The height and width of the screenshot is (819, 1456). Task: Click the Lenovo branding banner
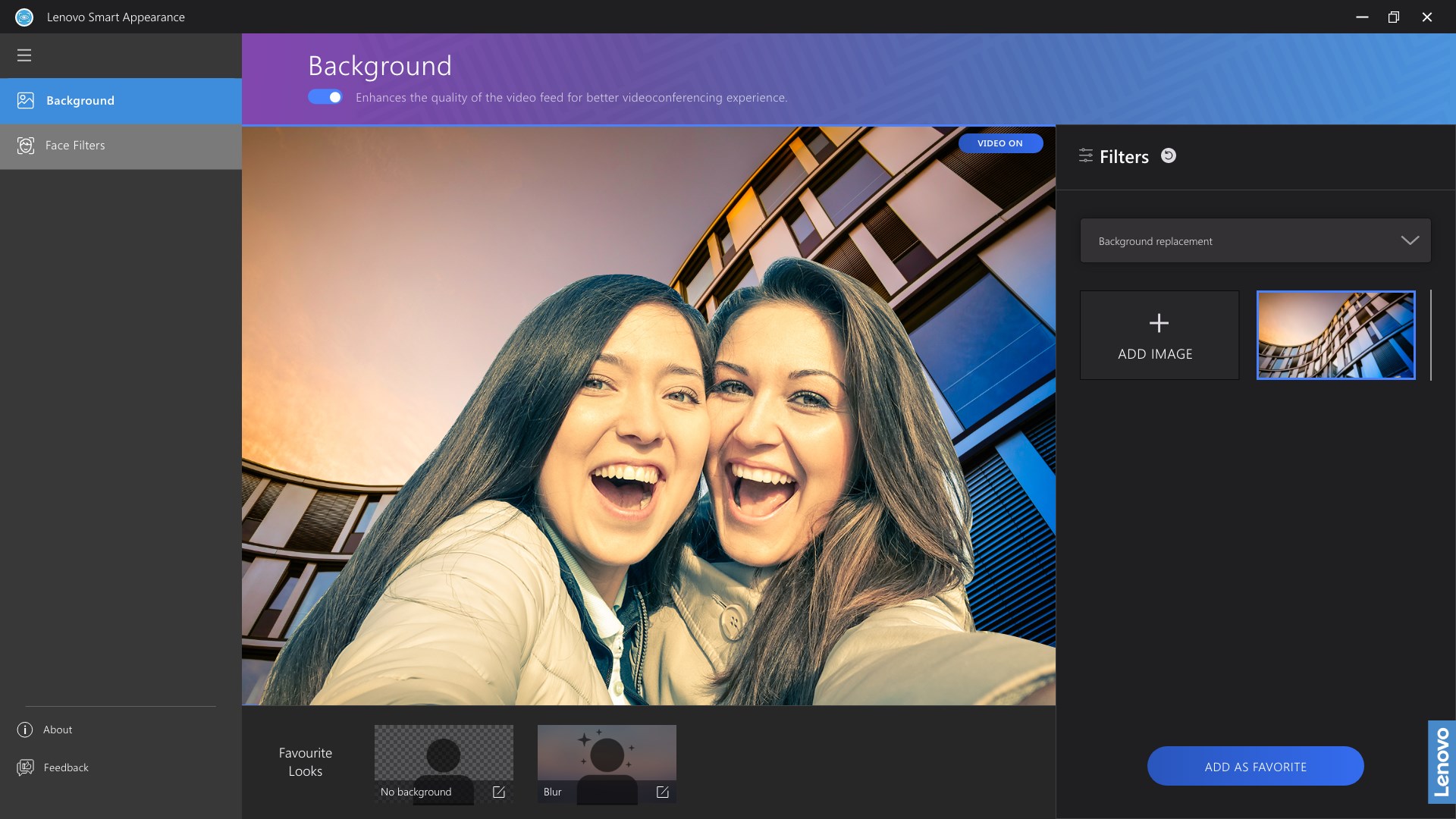(x=1441, y=761)
